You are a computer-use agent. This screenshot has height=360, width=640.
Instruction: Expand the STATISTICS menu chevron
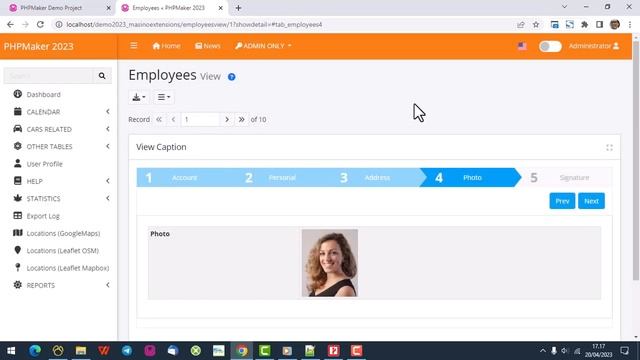point(108,198)
